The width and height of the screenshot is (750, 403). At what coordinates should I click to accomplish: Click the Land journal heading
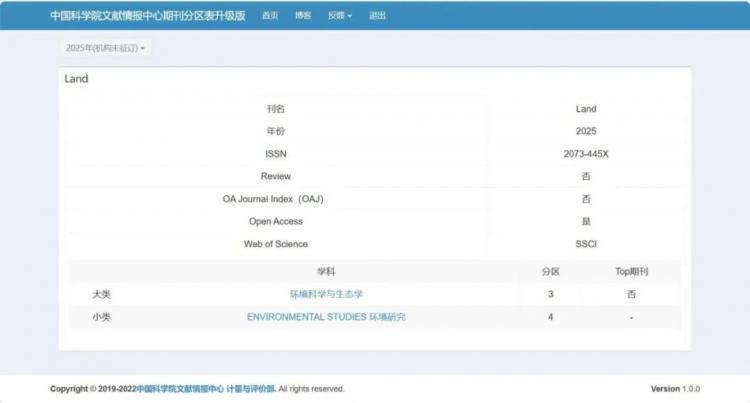77,79
